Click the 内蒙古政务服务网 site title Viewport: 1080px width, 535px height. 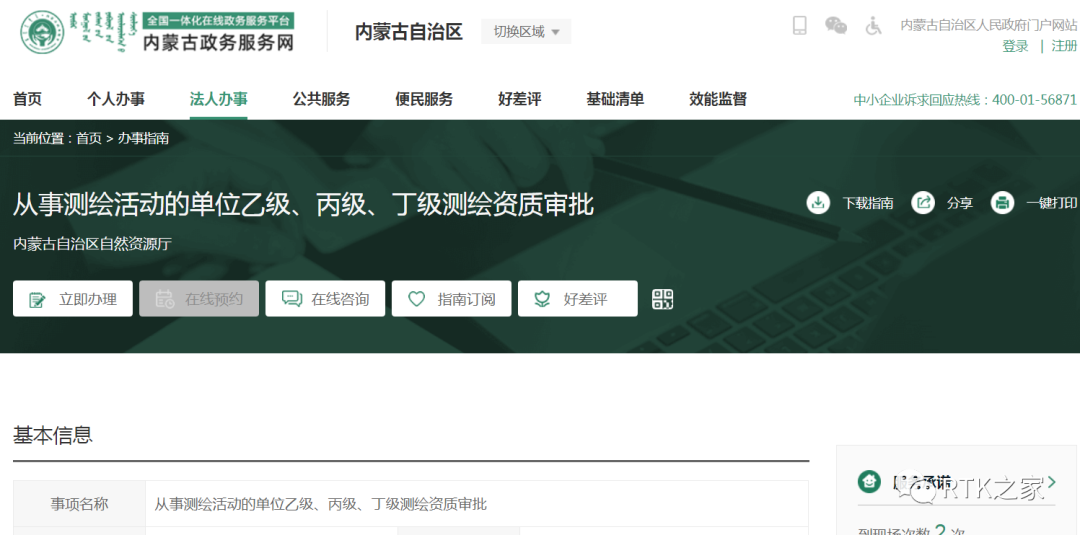[218, 43]
